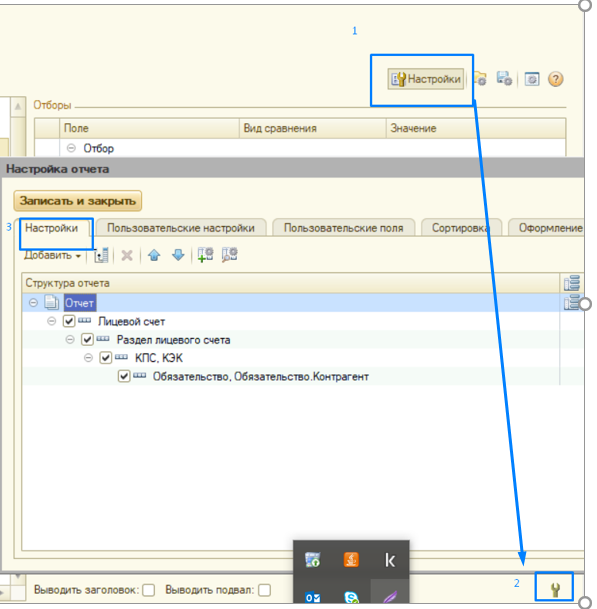Screen dimensions: 597x609
Task: Switch to Пользовательские настройки tab
Action: click(181, 228)
